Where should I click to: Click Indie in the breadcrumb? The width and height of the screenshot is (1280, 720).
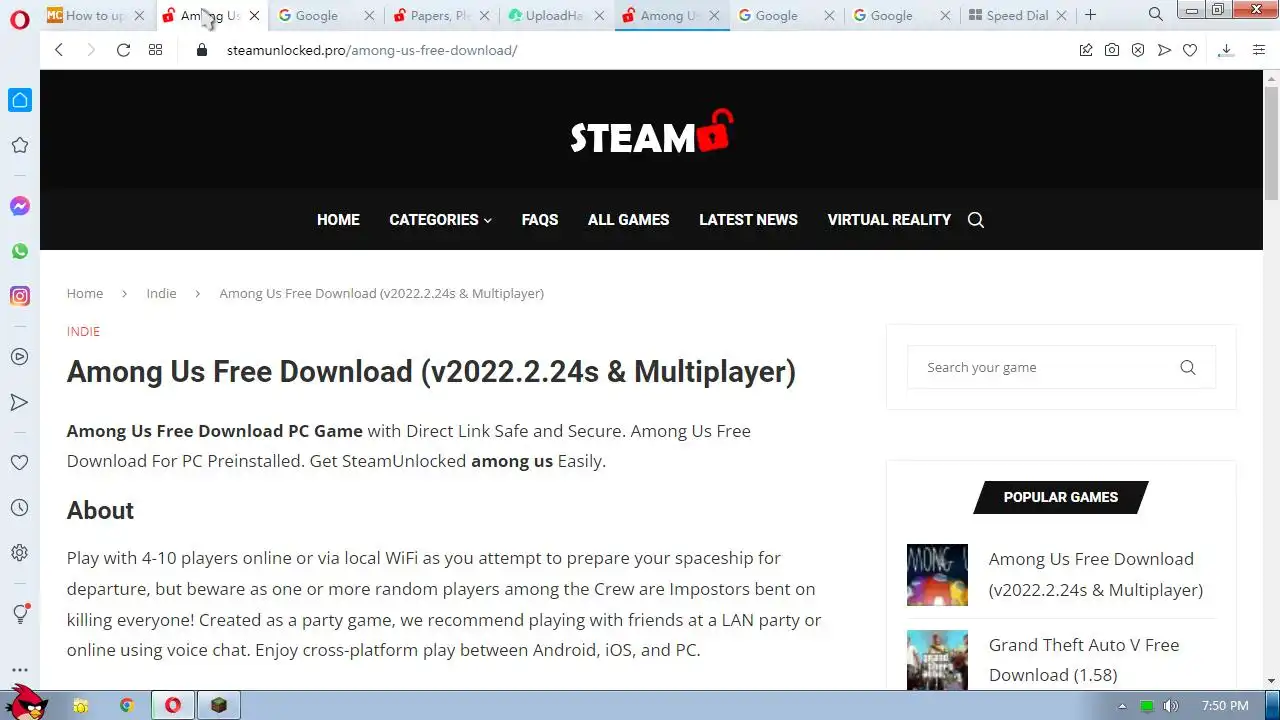161,293
